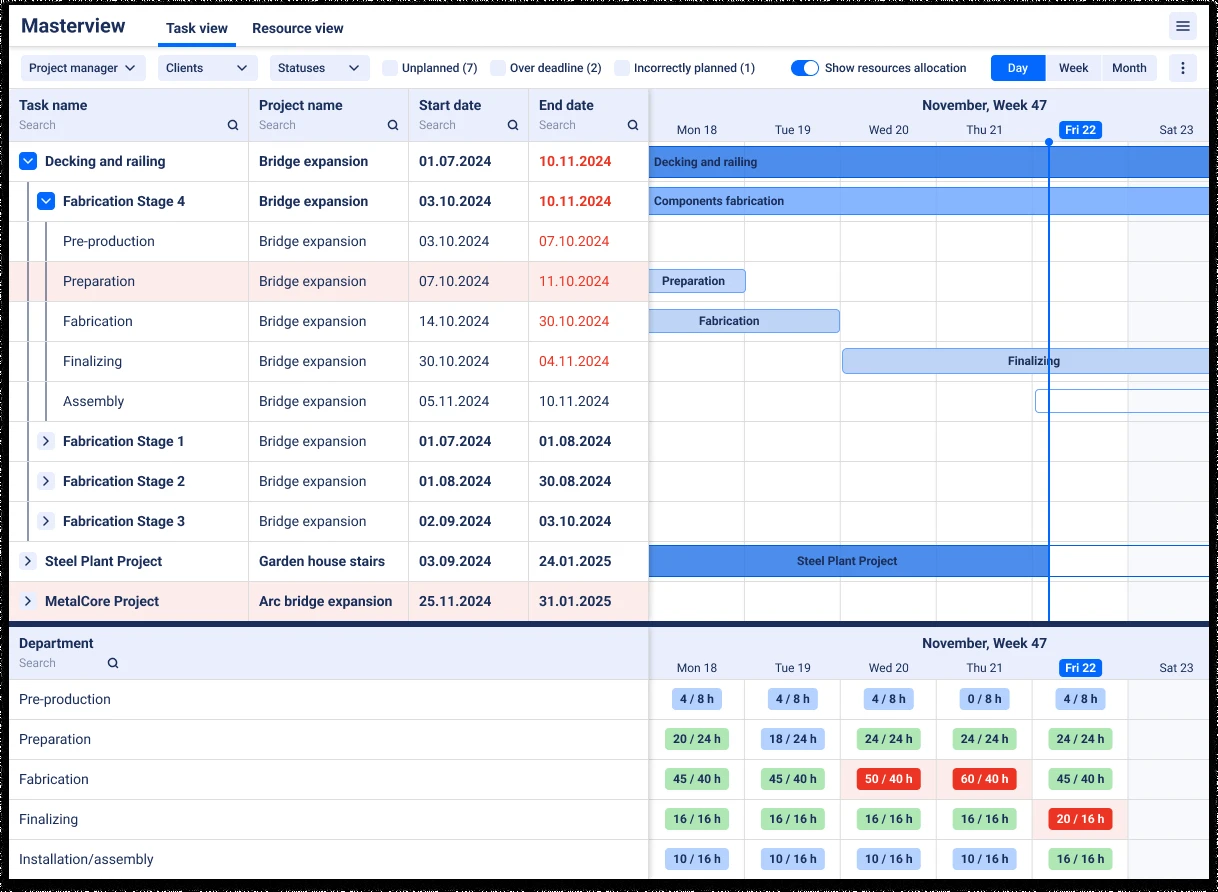The image size is (1218, 892).
Task: Expand Fabrication Stage 3
Action: (46, 521)
